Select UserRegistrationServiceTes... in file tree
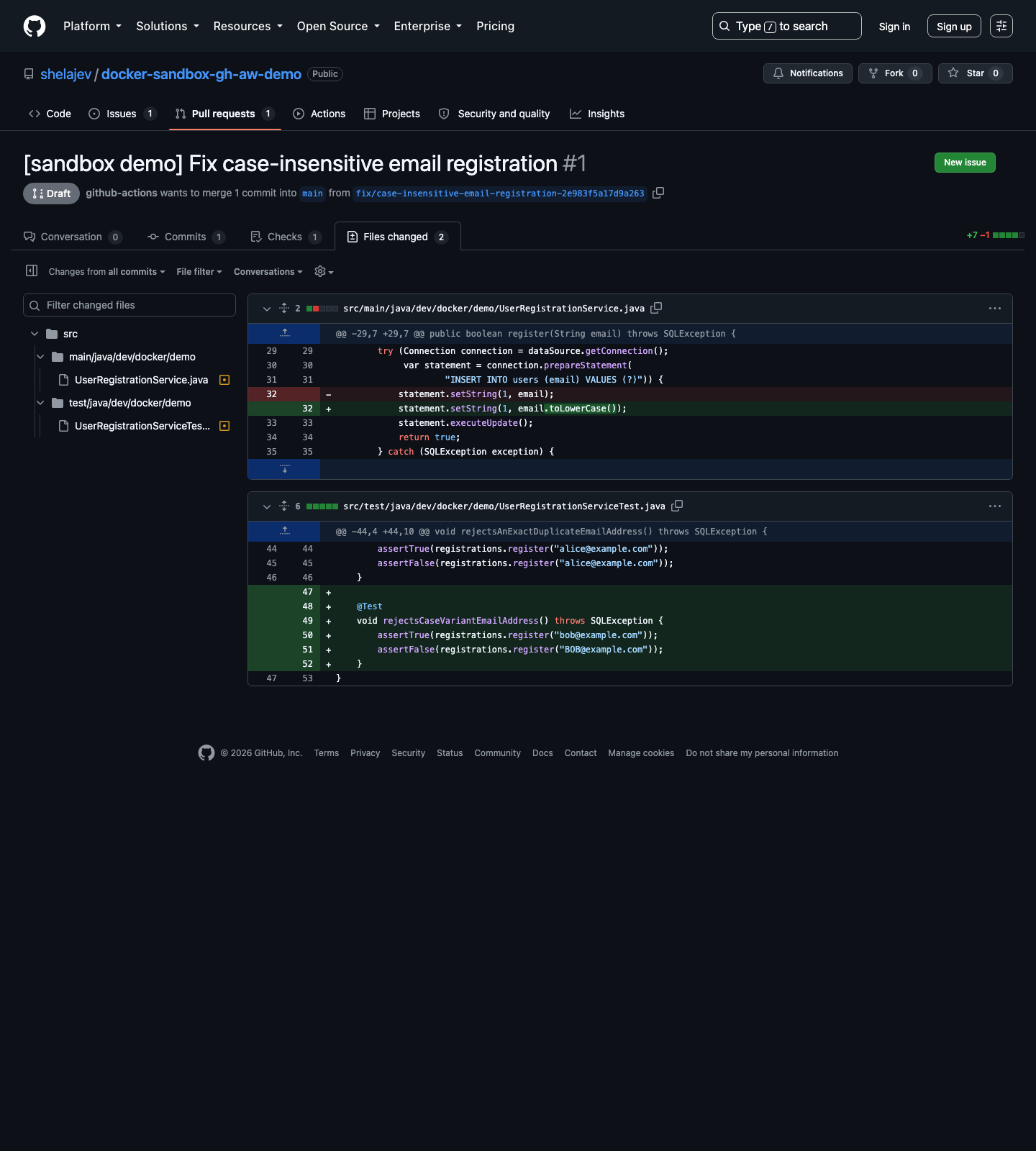This screenshot has width=1036, height=1151. pyautogui.click(x=142, y=426)
